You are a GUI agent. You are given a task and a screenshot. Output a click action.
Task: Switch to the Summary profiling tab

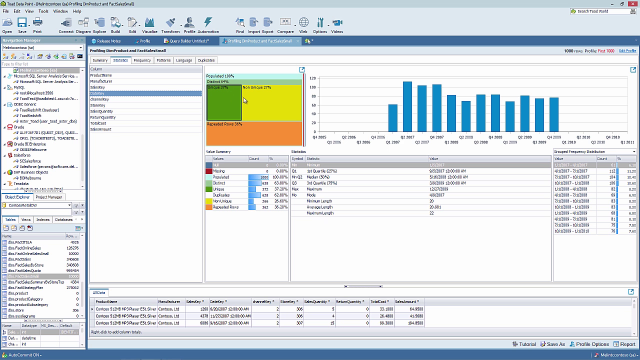click(x=100, y=60)
